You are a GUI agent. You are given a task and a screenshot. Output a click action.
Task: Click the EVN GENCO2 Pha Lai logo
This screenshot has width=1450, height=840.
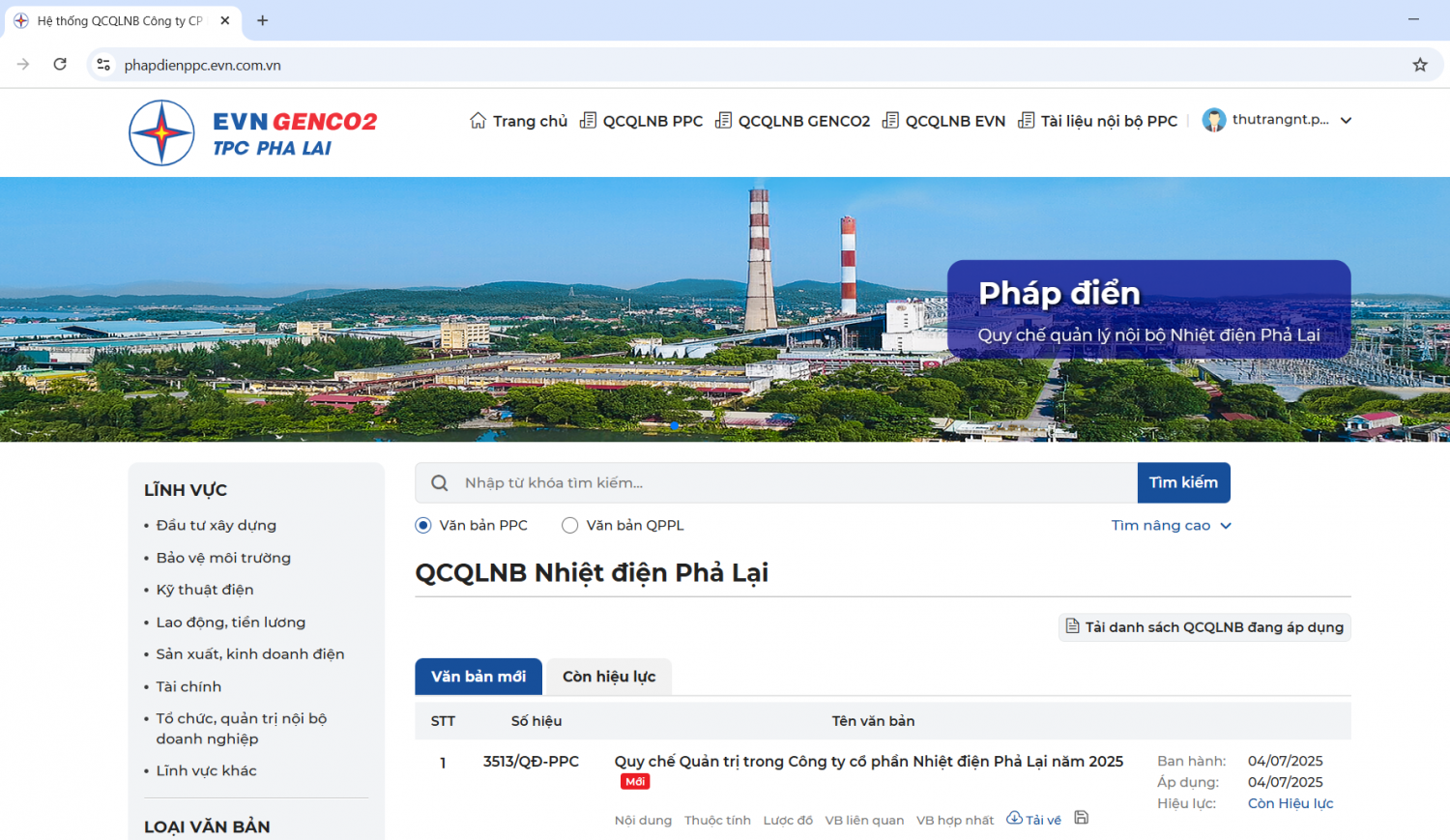[x=253, y=132]
